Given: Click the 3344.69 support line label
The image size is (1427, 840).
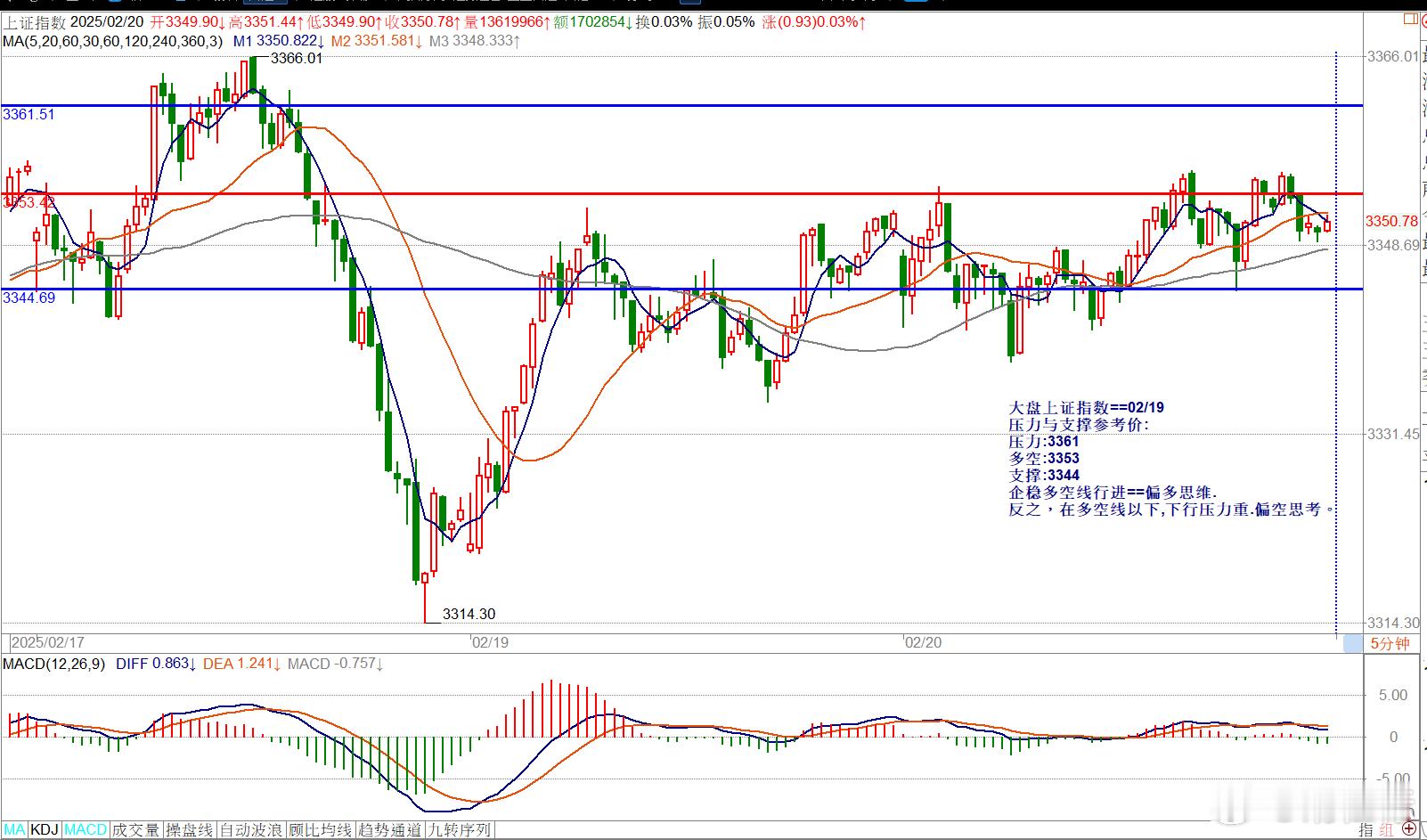Looking at the screenshot, I should [x=29, y=298].
